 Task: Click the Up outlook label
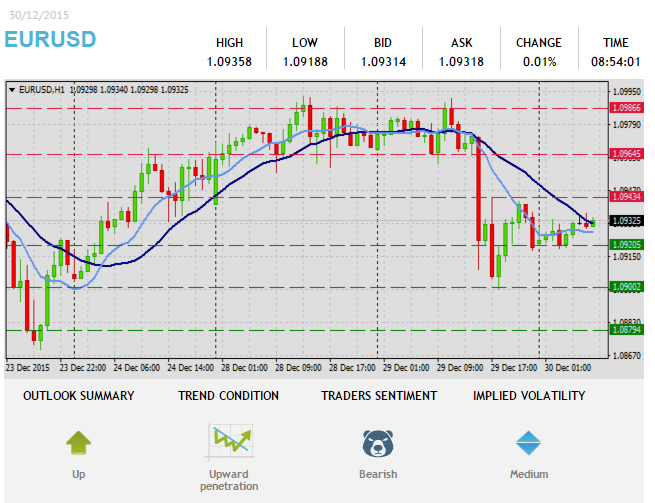click(79, 475)
